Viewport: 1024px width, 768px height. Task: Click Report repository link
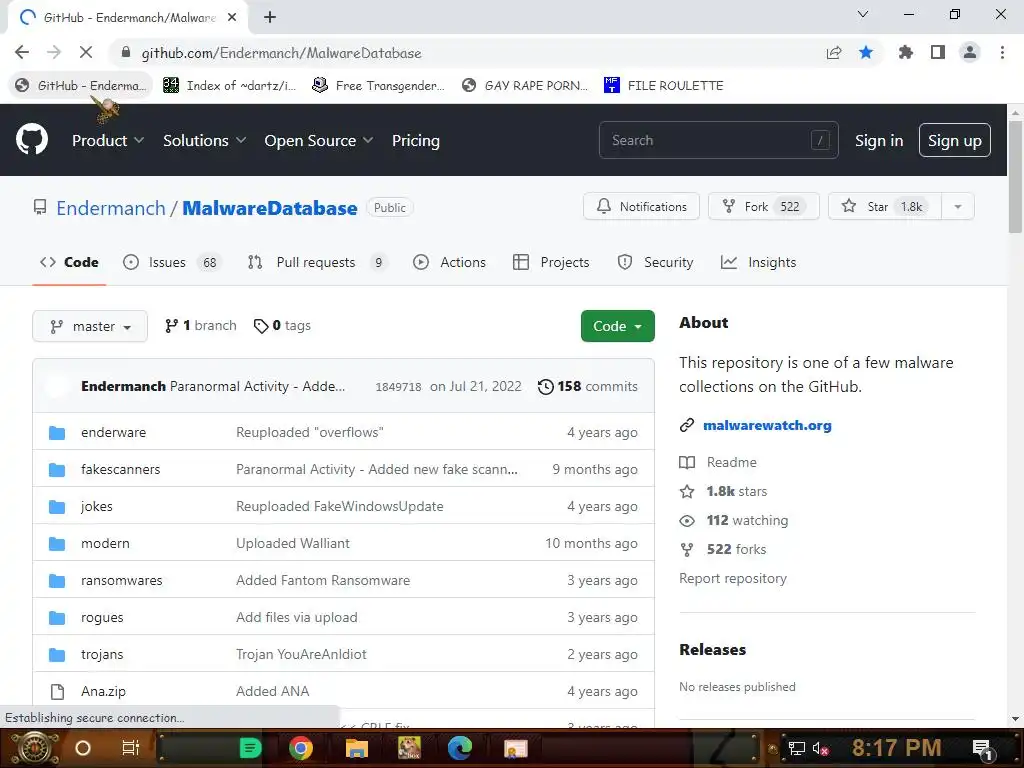pos(733,579)
